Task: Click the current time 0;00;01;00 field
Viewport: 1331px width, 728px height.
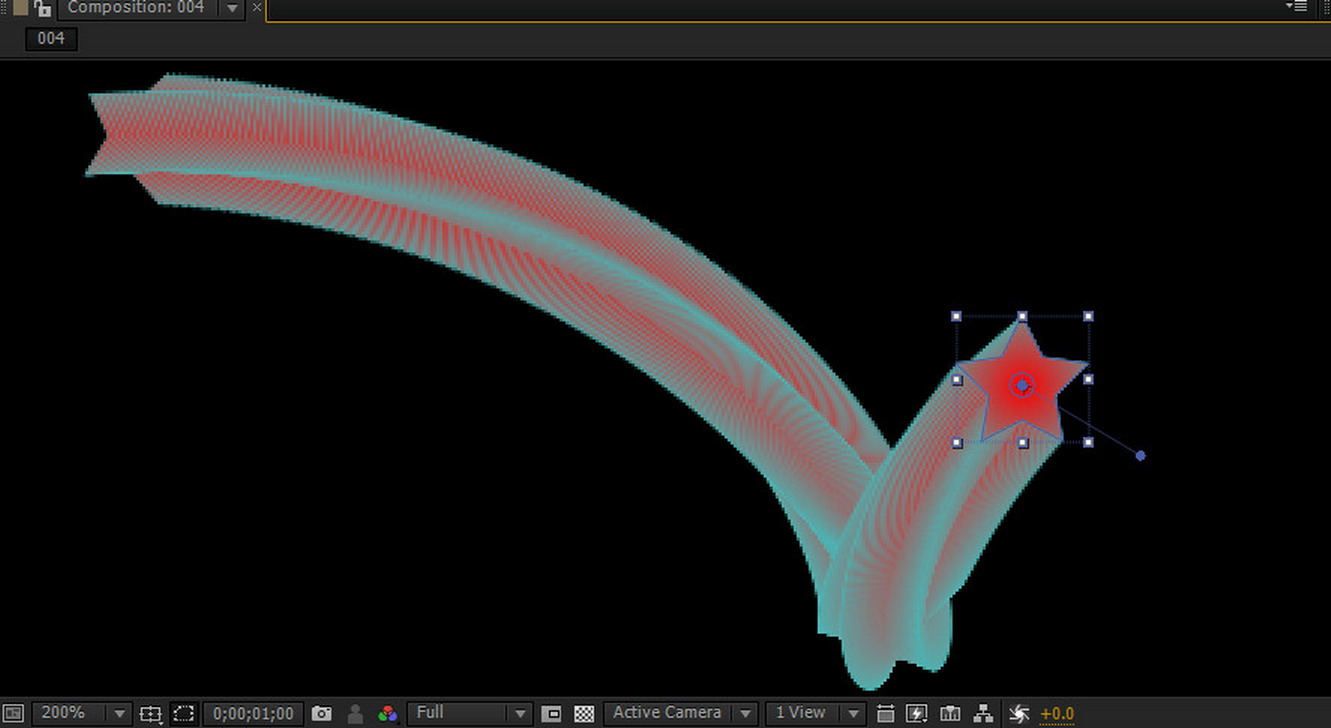Action: [253, 713]
